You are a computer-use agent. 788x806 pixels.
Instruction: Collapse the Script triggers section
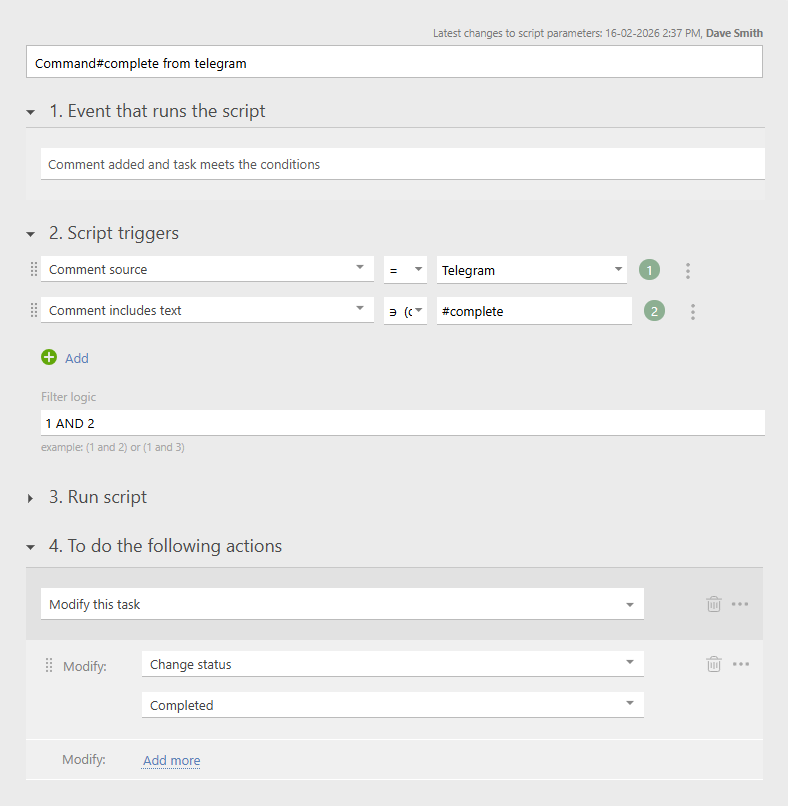31,234
